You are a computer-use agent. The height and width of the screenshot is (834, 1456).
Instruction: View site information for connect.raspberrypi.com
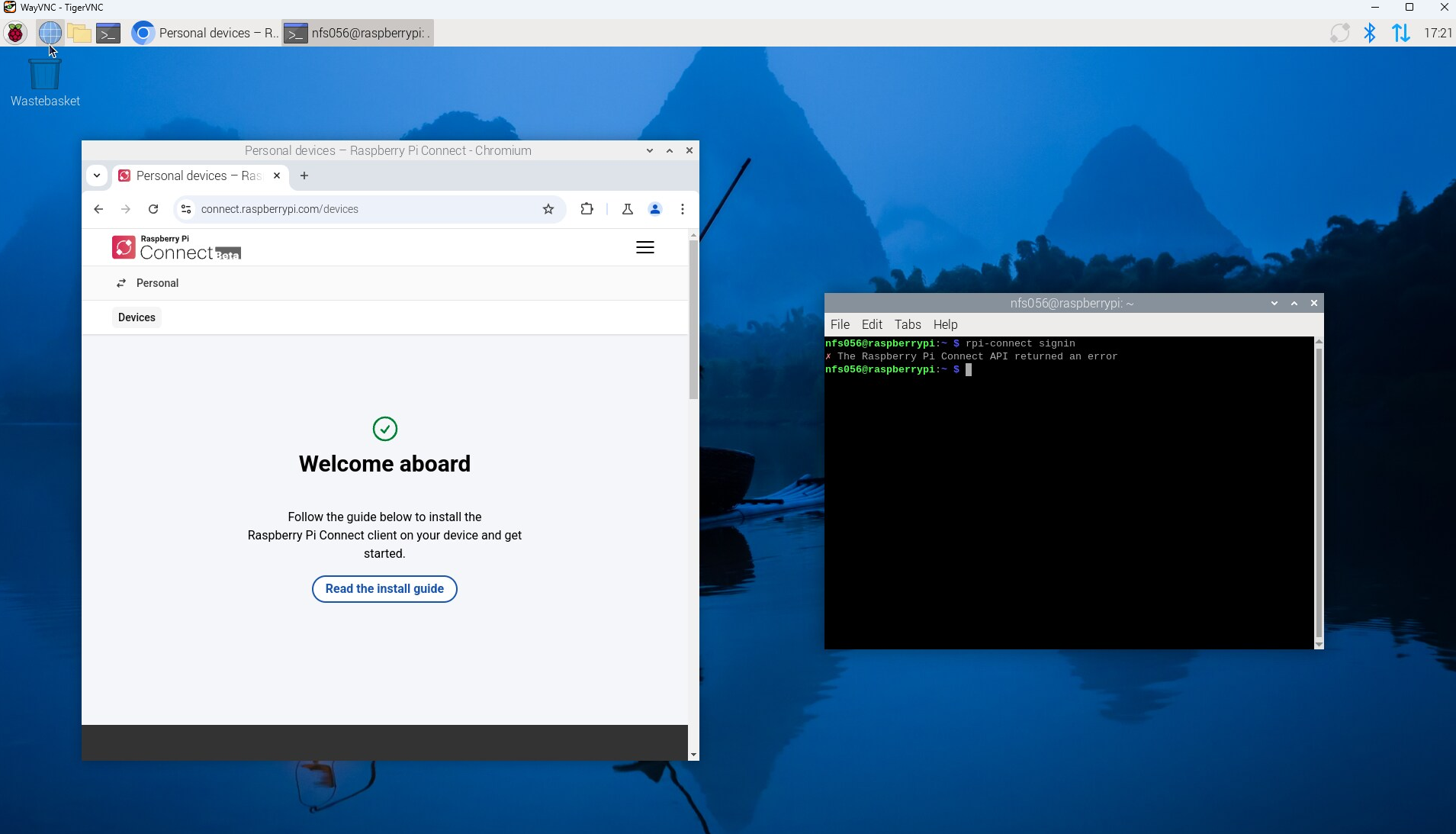pyautogui.click(x=186, y=209)
